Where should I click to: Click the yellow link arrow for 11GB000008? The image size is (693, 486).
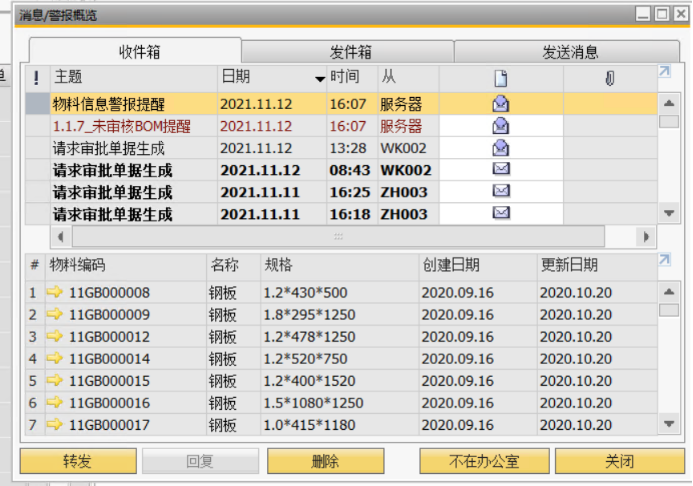54,292
